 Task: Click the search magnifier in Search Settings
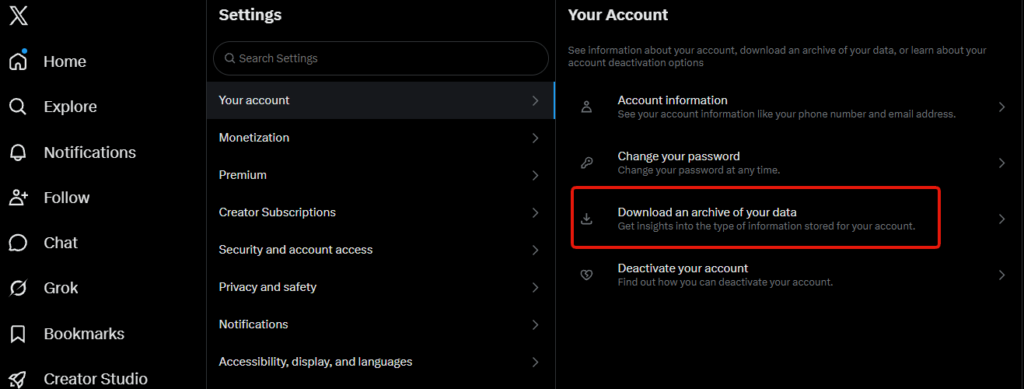[x=230, y=58]
